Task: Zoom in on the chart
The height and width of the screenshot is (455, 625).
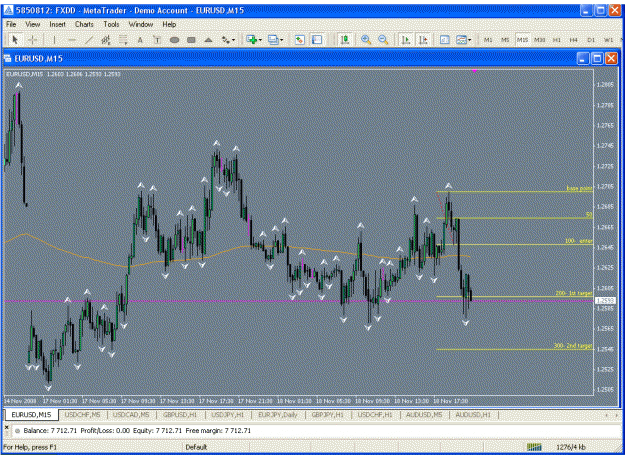Action: point(366,39)
